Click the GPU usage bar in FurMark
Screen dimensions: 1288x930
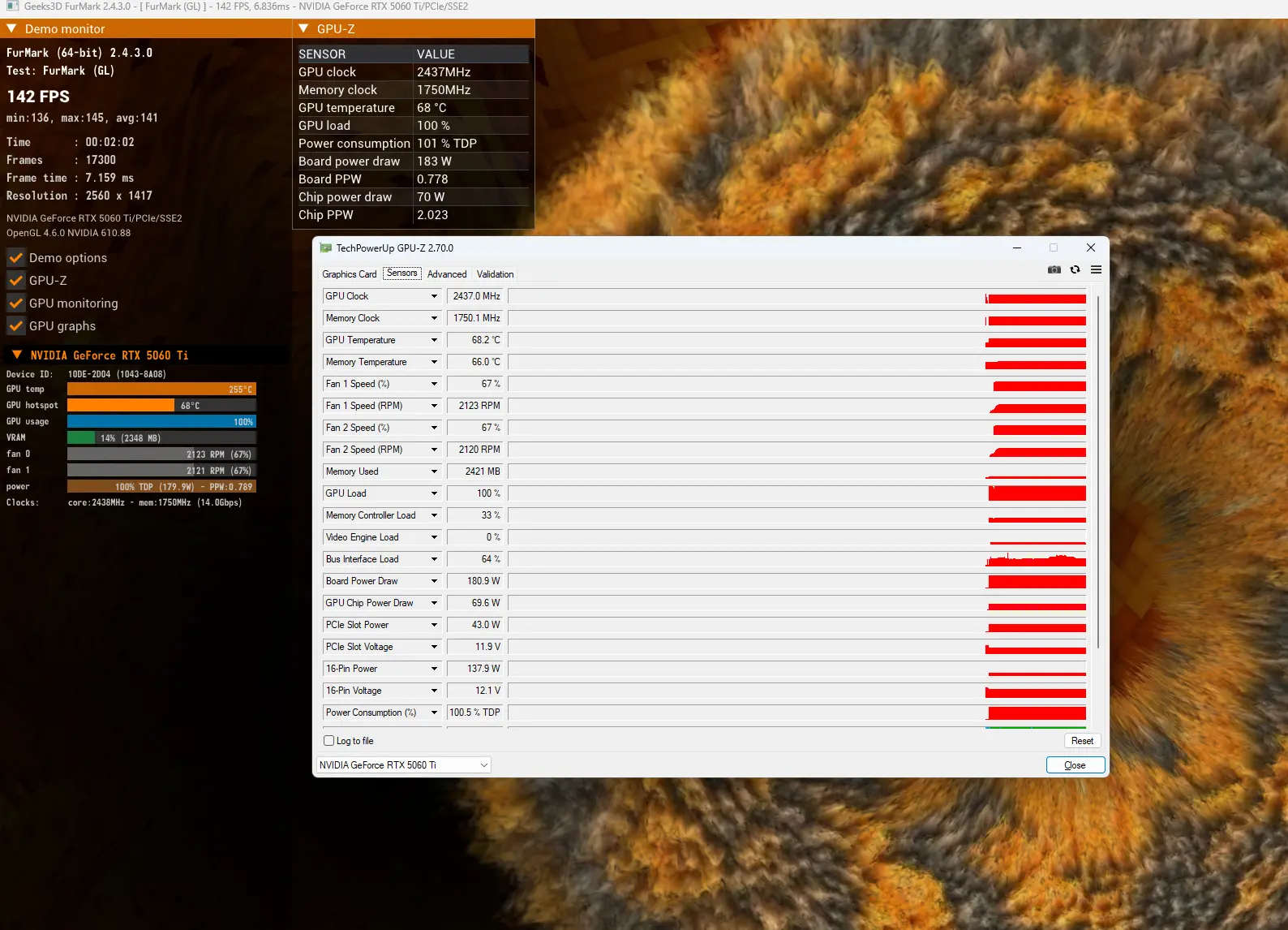[x=161, y=422]
